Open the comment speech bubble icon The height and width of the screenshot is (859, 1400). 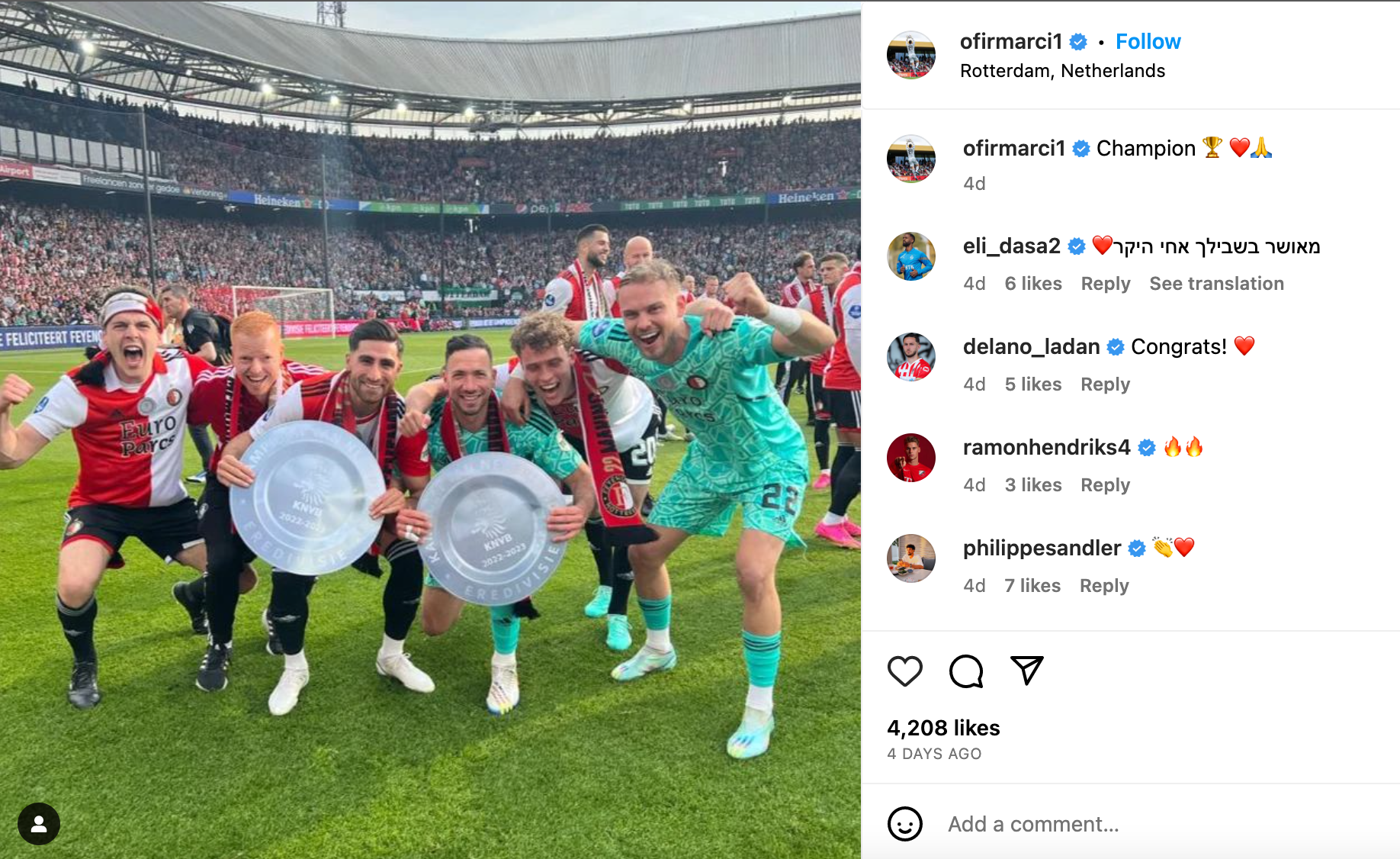(966, 671)
